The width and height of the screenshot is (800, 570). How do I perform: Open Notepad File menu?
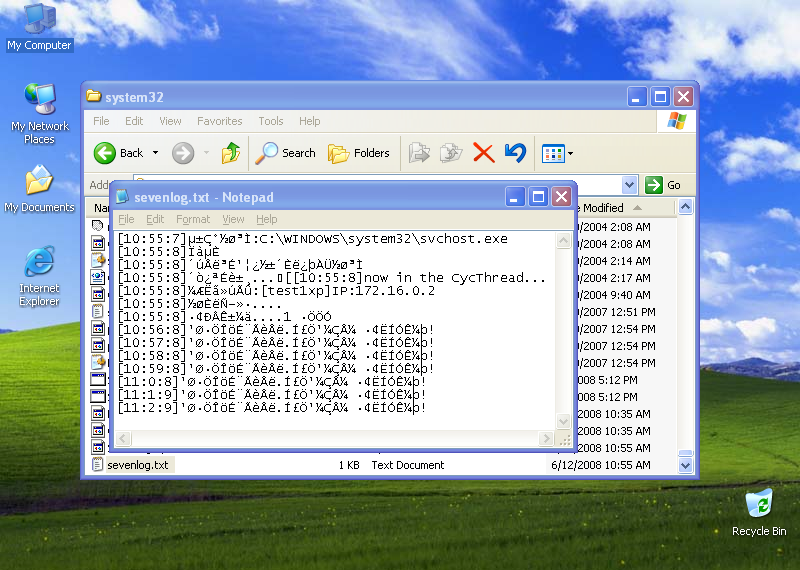click(x=126, y=219)
